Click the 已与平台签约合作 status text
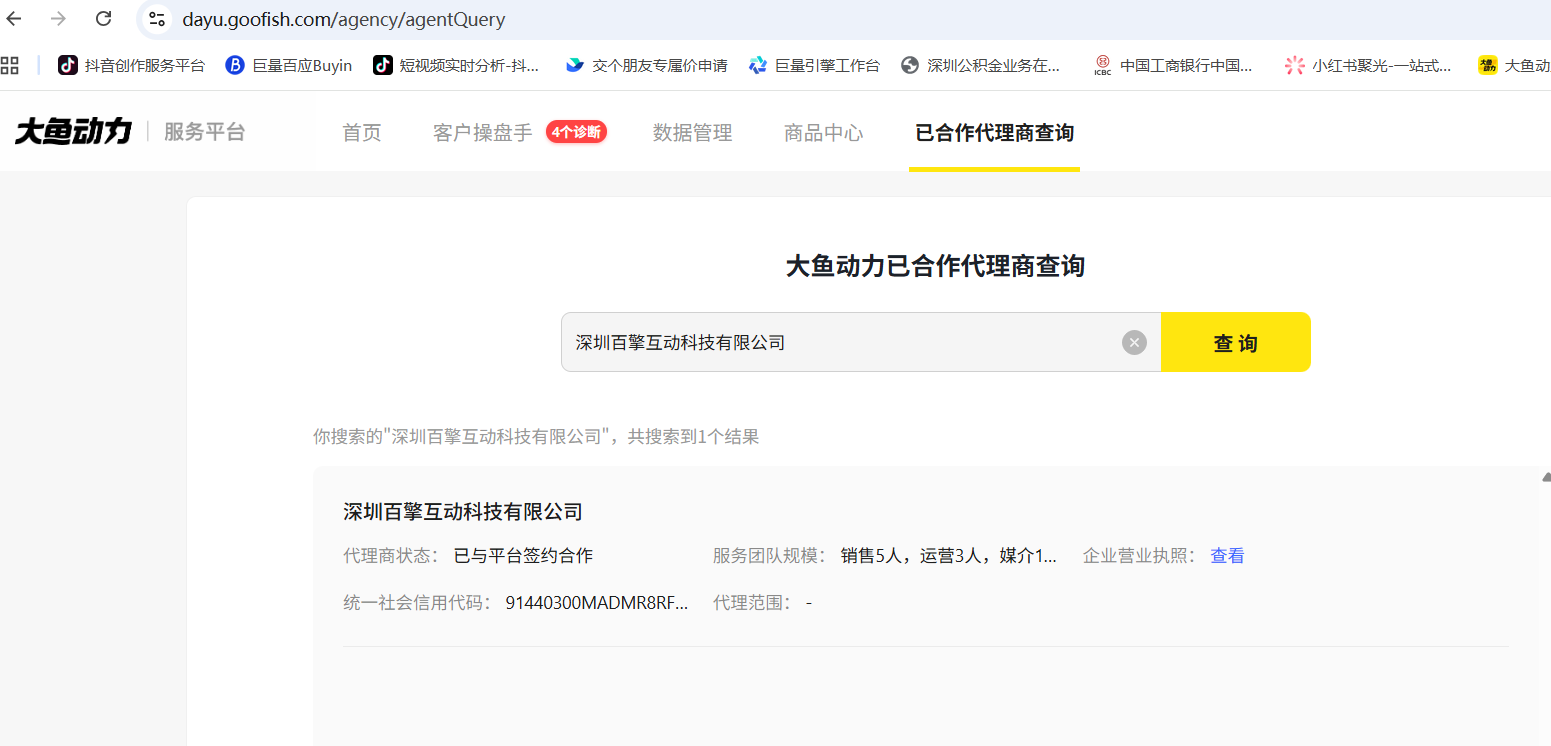Viewport: 1551px width, 746px height. [523, 556]
